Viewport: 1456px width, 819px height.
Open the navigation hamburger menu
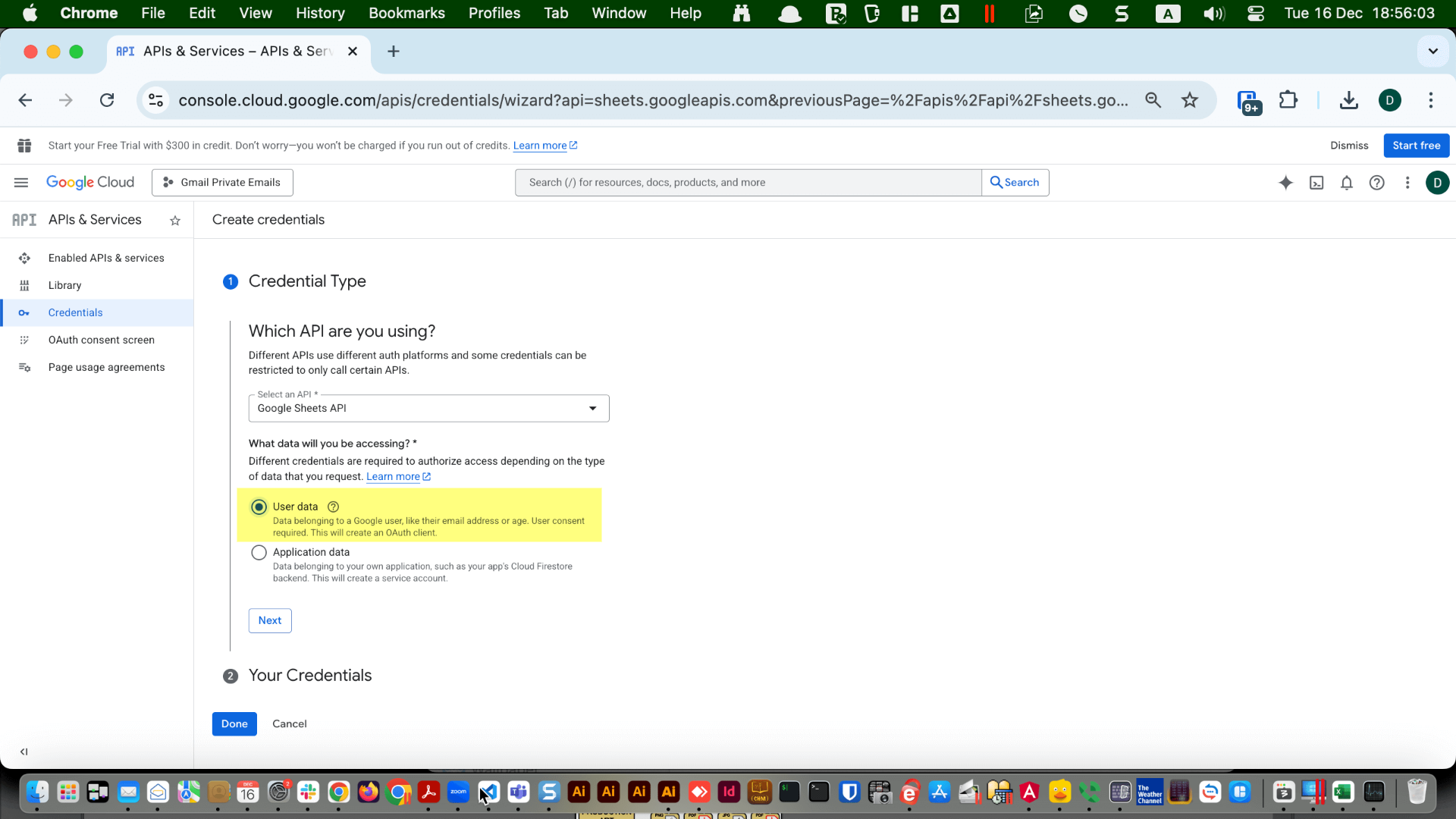click(20, 182)
